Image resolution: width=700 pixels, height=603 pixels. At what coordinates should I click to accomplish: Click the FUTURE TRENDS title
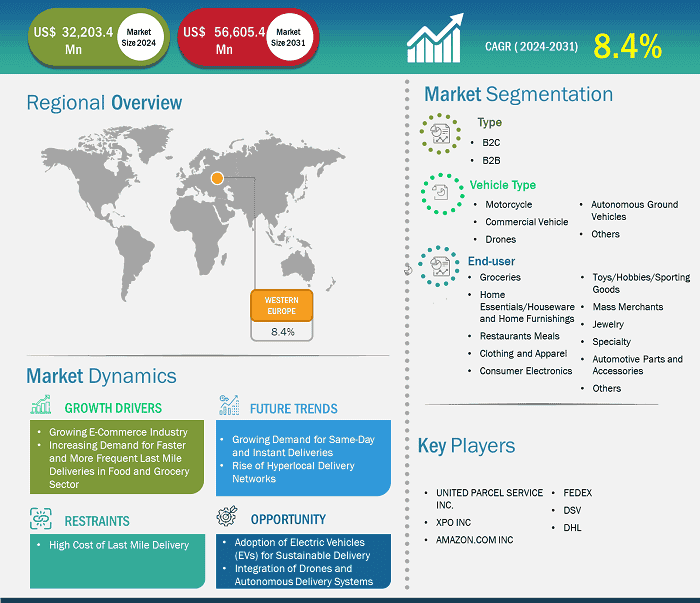[294, 408]
